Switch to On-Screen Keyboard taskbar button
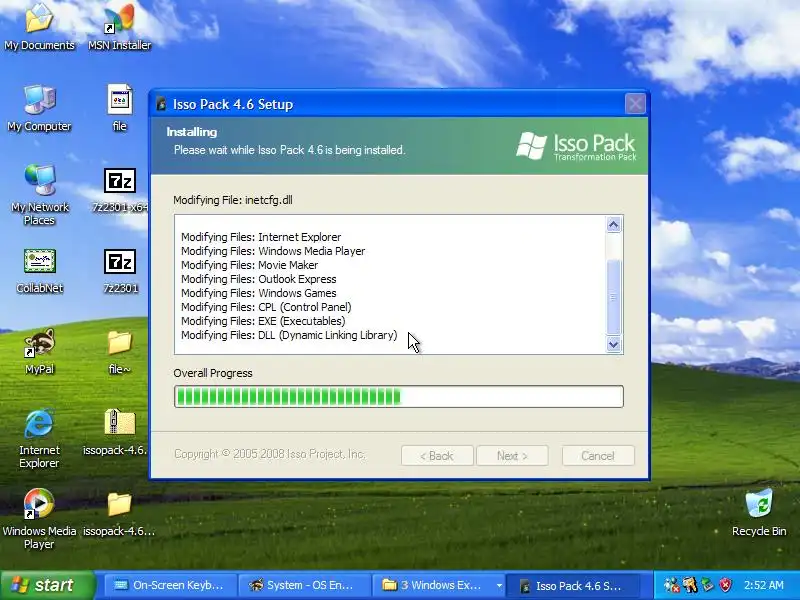 click(170, 585)
